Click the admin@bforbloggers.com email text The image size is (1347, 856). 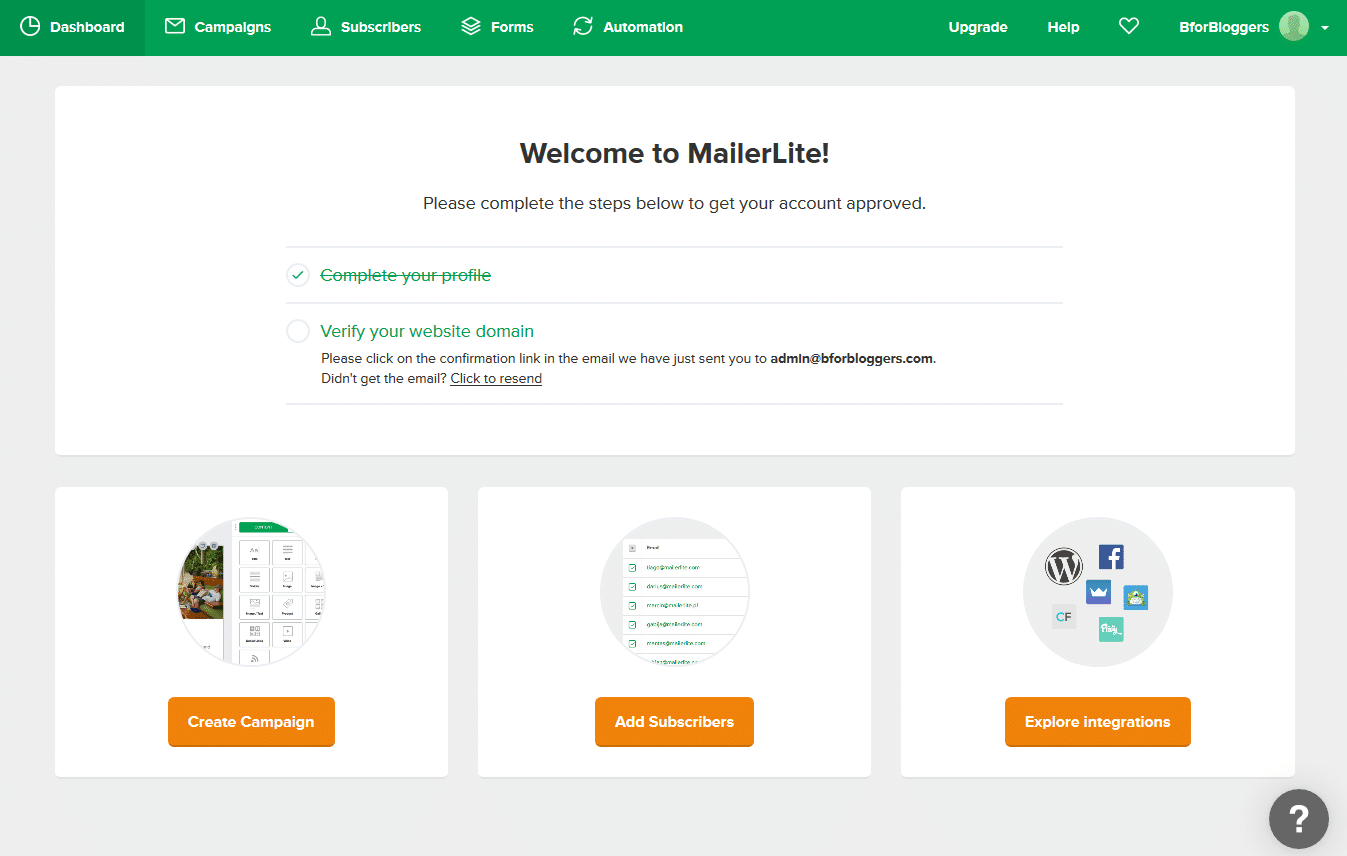(x=852, y=358)
